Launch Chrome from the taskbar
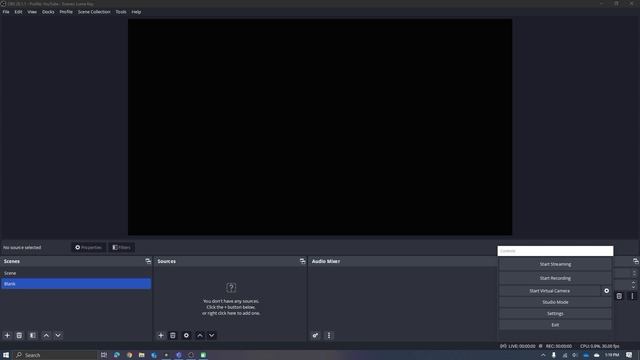This screenshot has height=360, width=640. (129, 355)
